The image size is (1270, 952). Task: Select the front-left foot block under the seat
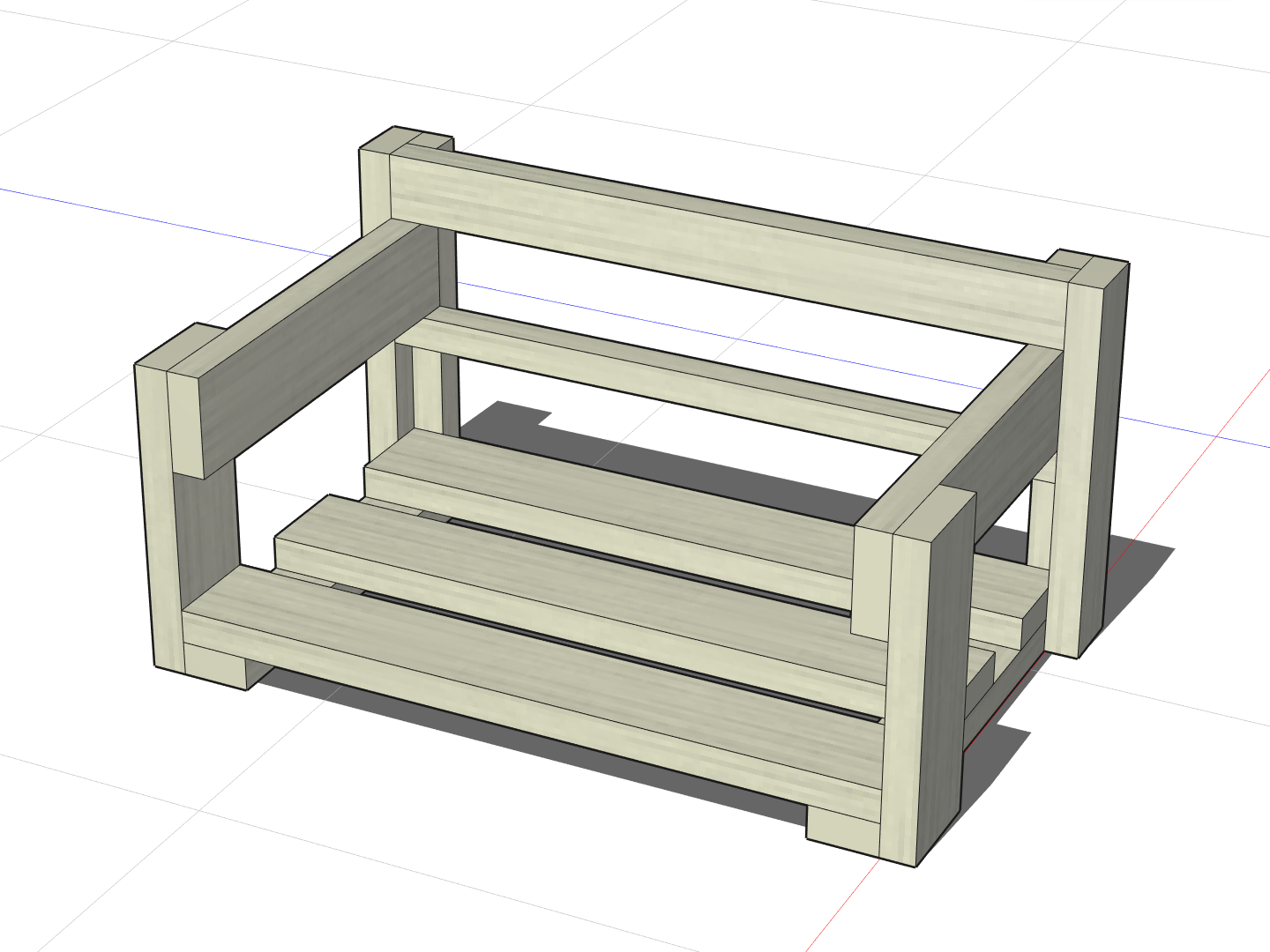pyautogui.click(x=214, y=666)
